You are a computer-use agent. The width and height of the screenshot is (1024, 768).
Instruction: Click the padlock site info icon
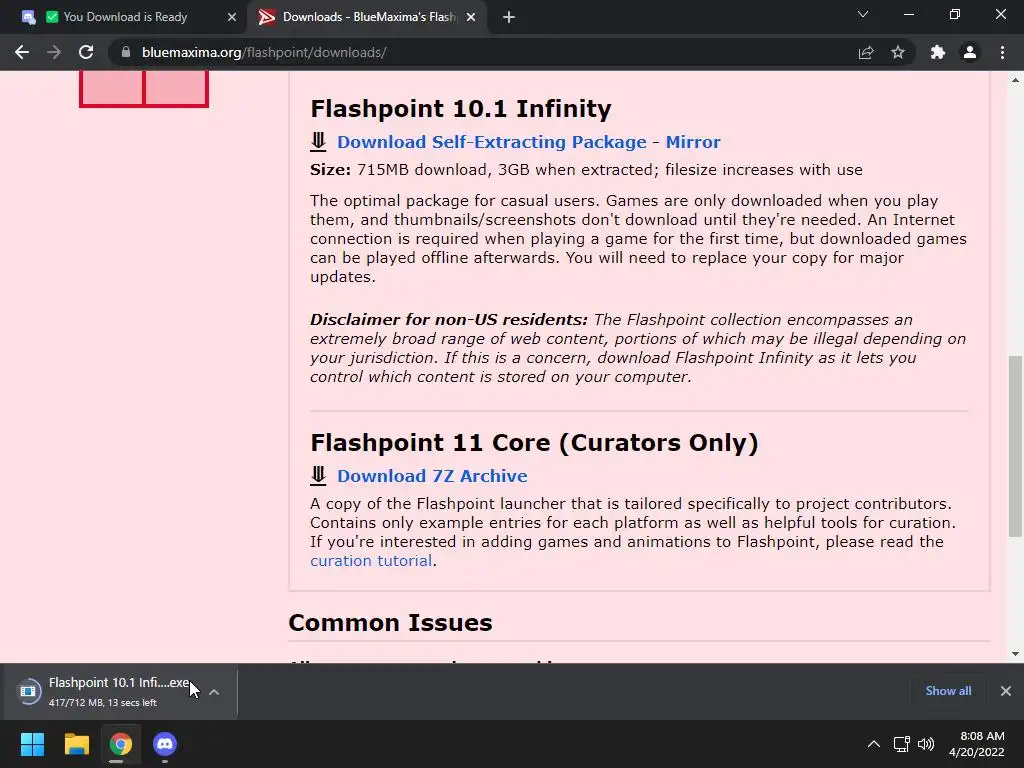tap(126, 52)
